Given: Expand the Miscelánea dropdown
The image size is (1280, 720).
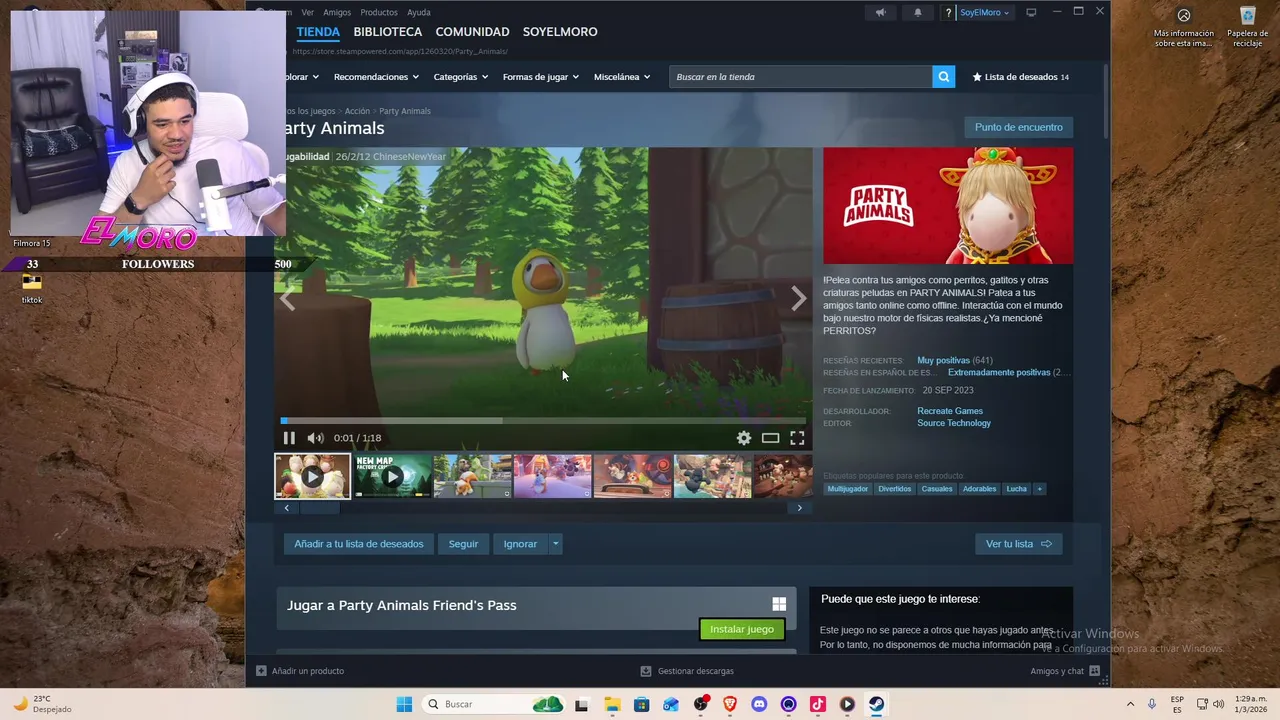Looking at the screenshot, I should 622,77.
